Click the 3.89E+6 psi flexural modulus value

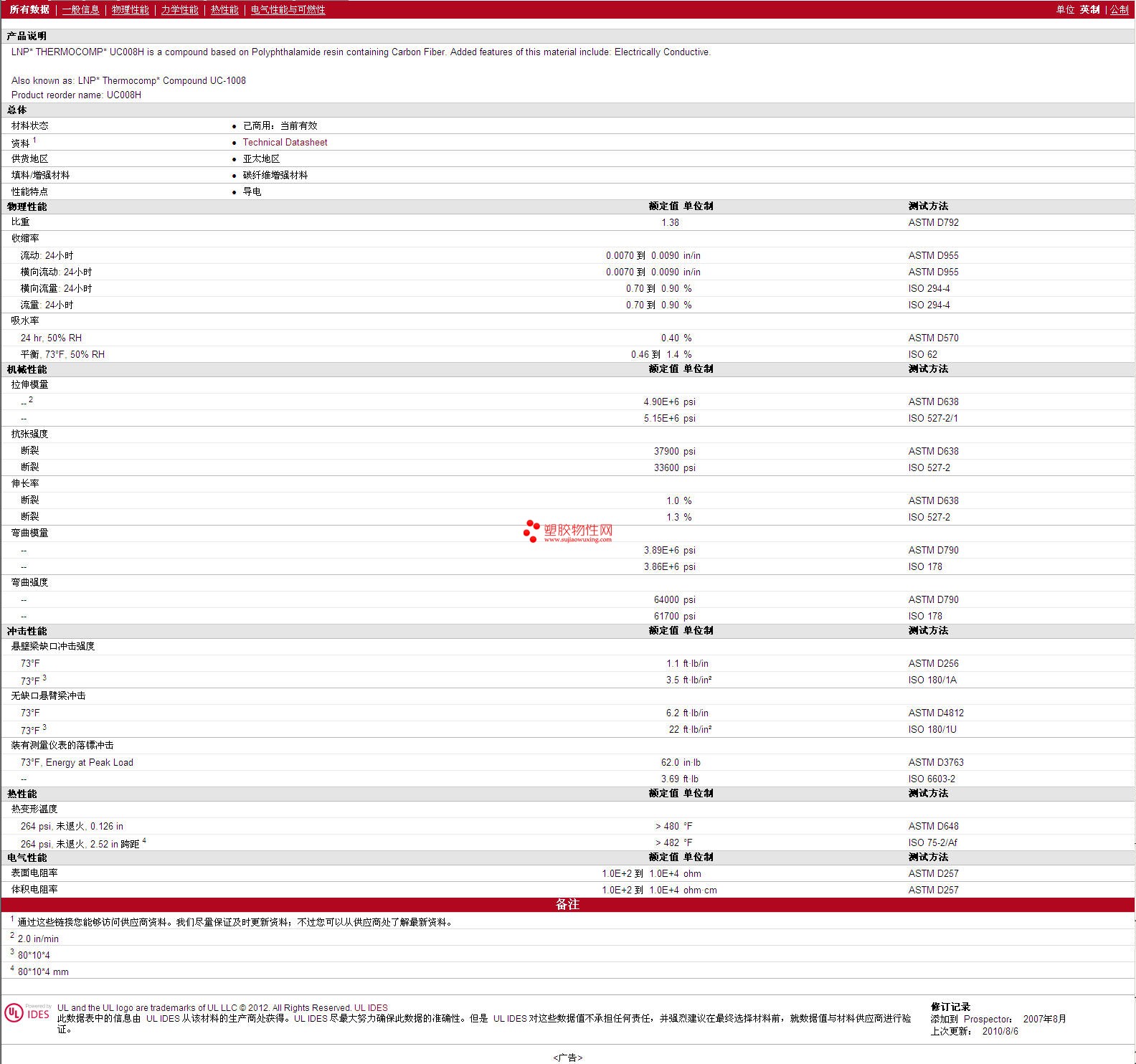point(669,550)
